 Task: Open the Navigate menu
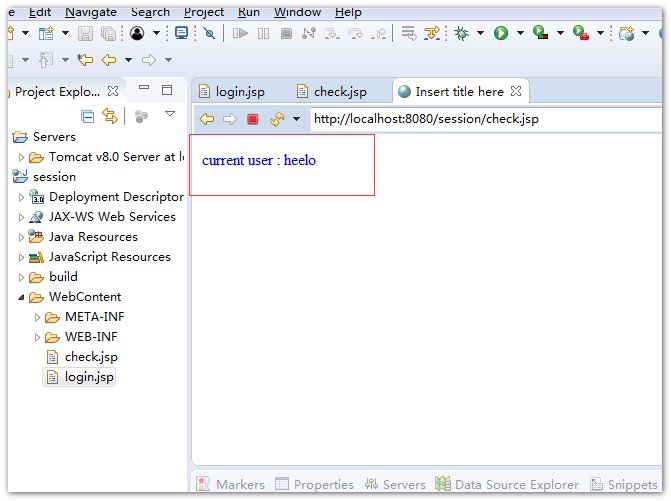(x=91, y=12)
